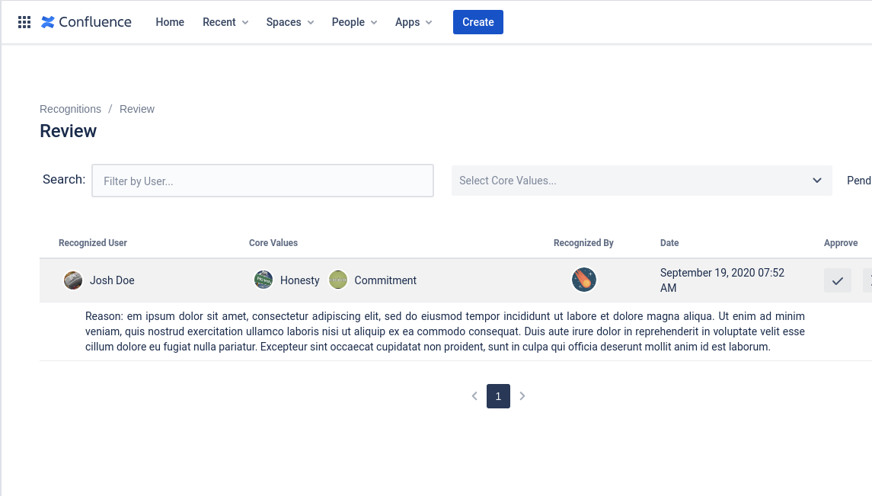Approve Josh Doe's recognition with the checkmark
Screen dimensions: 872x496
click(838, 281)
